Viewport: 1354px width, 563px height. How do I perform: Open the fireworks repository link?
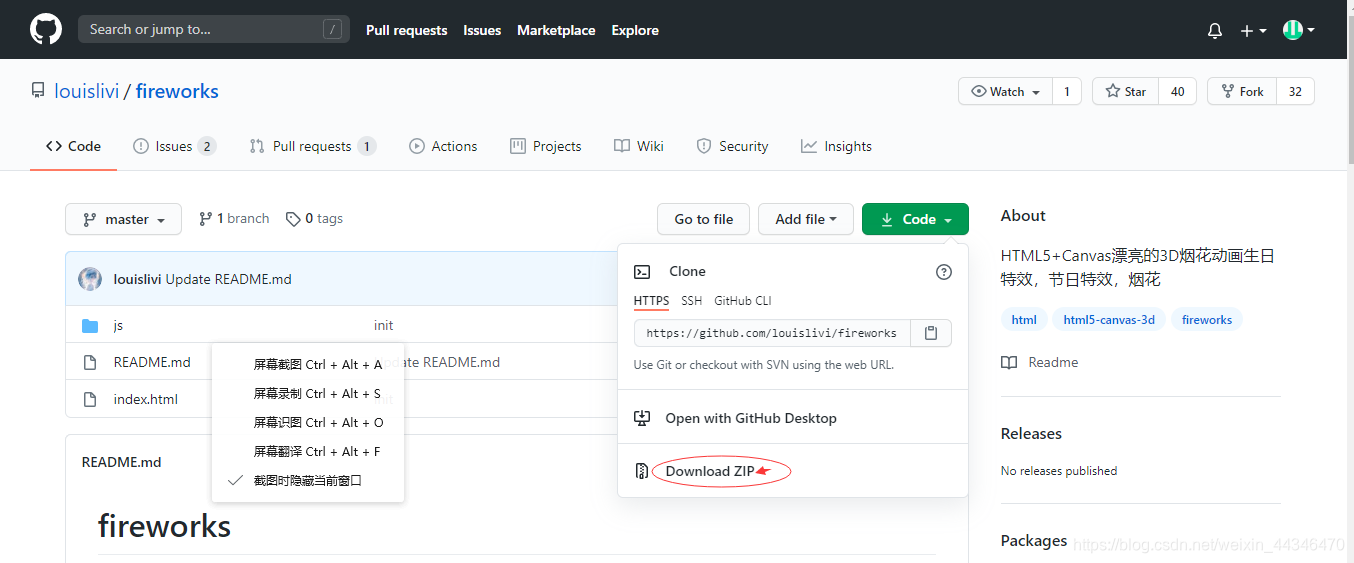tap(177, 91)
